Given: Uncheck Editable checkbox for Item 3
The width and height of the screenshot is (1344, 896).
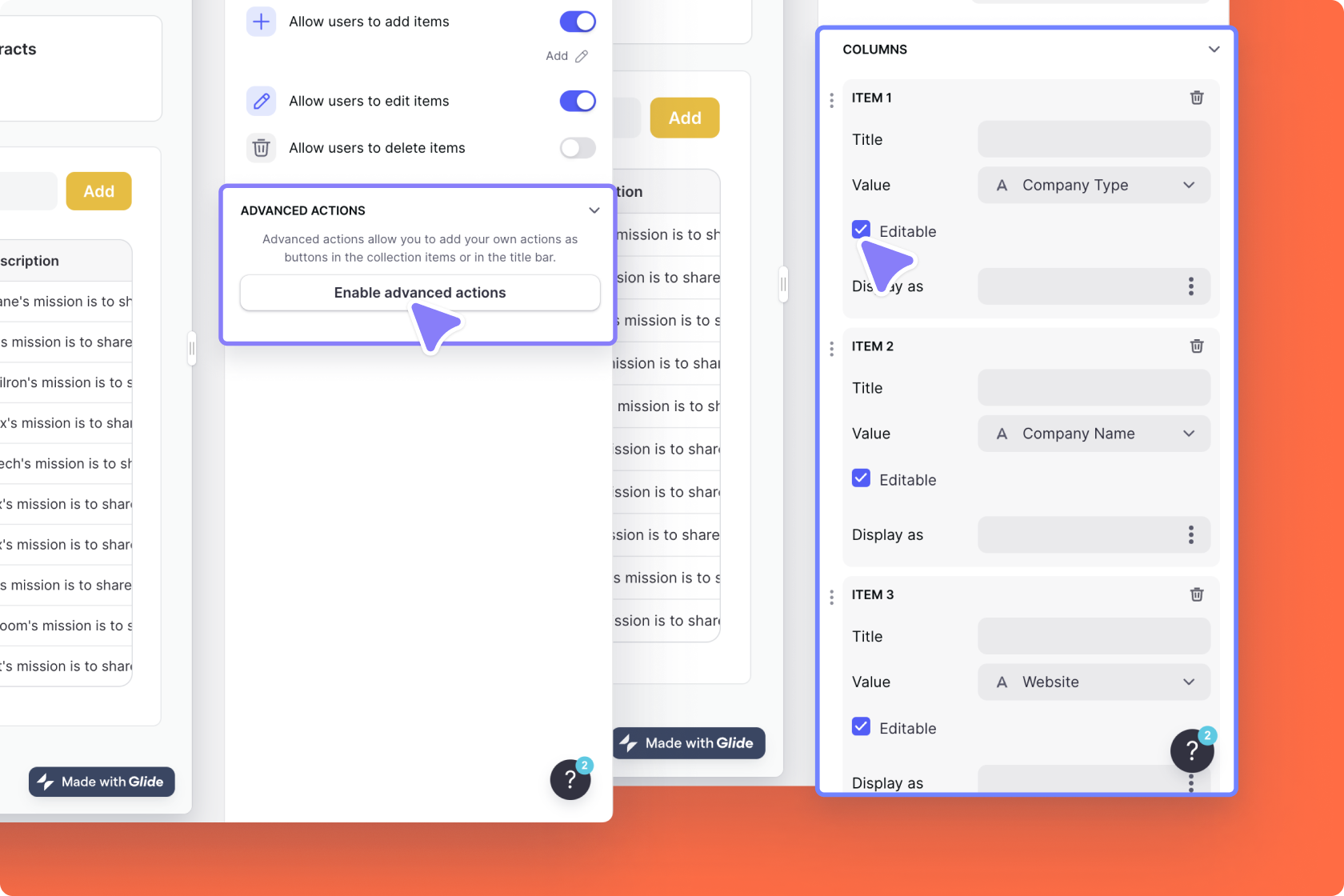Looking at the screenshot, I should pyautogui.click(x=861, y=726).
